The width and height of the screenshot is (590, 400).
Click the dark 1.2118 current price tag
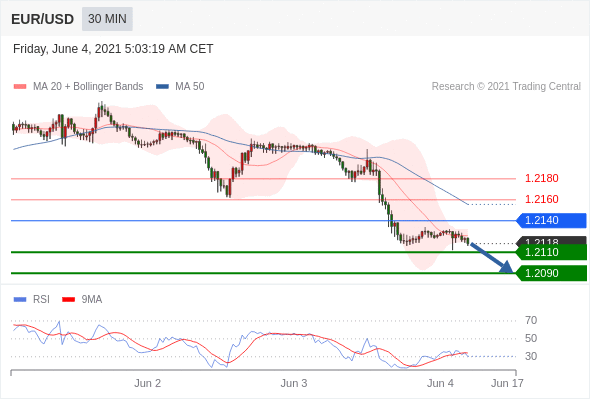[x=552, y=240]
